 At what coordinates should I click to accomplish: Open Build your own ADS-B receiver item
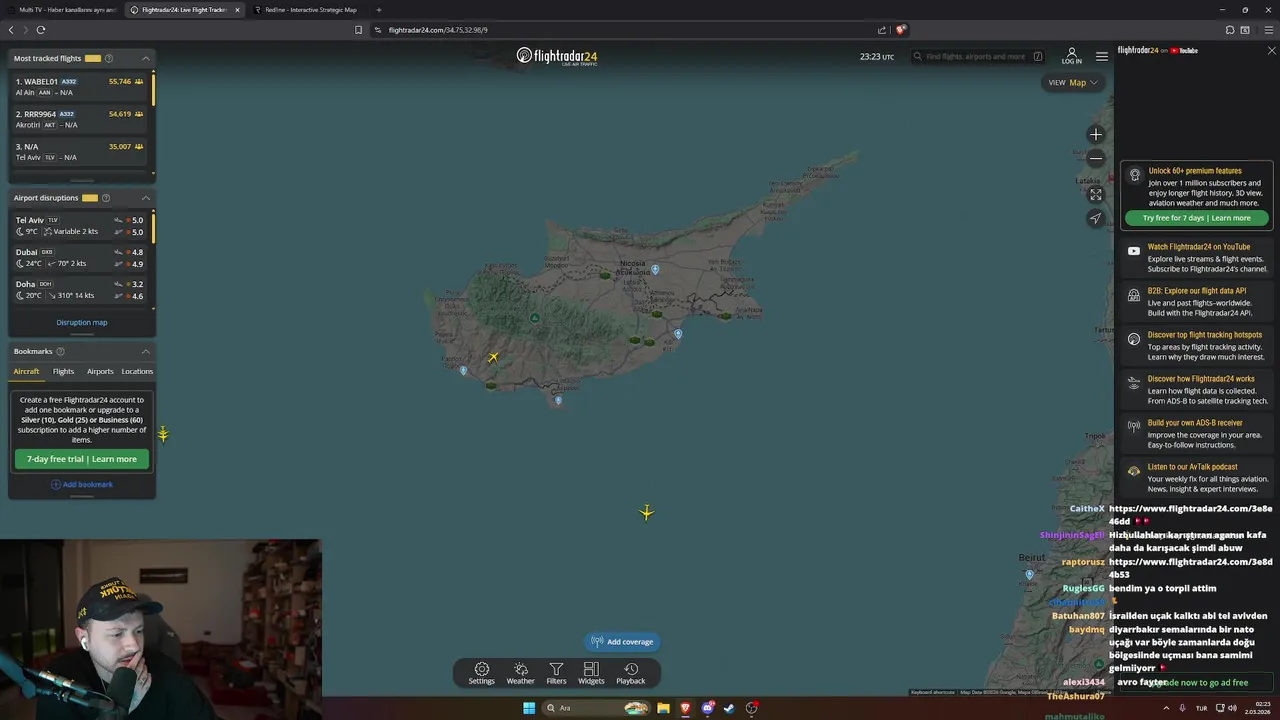[x=1197, y=434]
